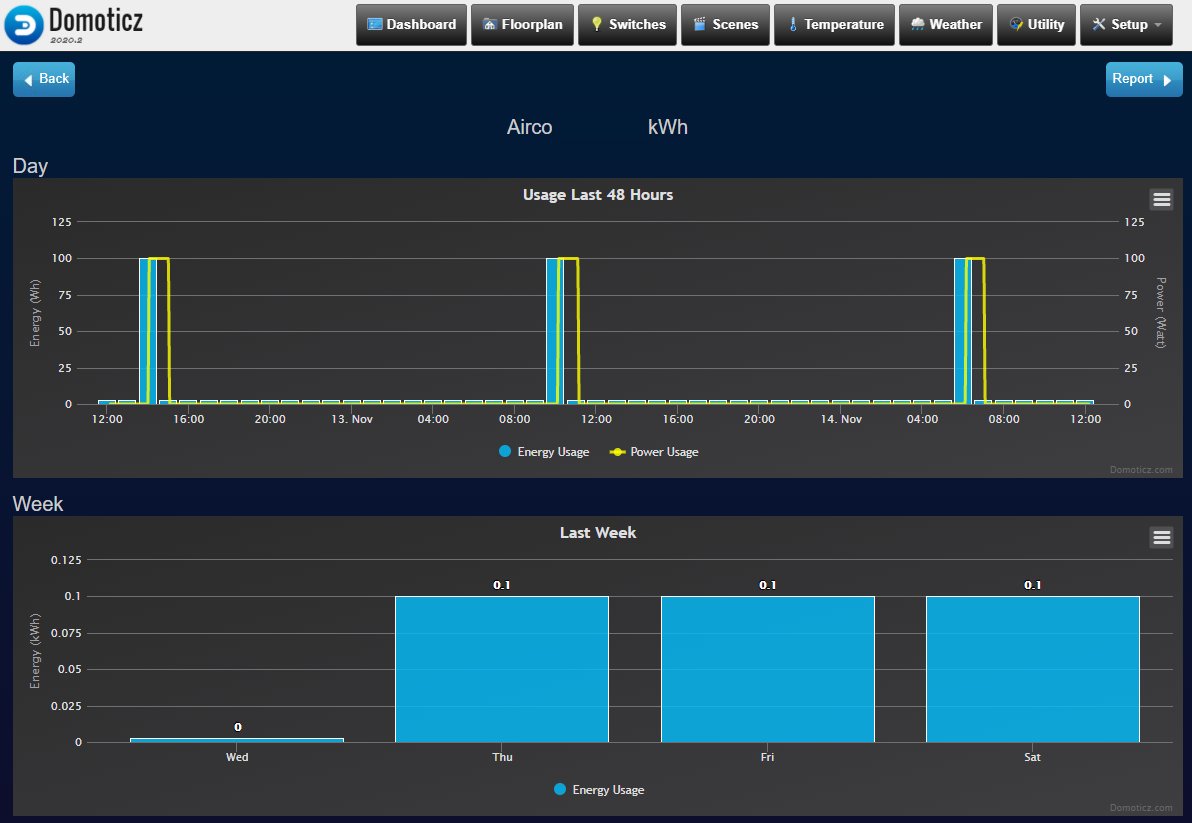1192x823 pixels.
Task: Open the Report page
Action: click(1143, 79)
